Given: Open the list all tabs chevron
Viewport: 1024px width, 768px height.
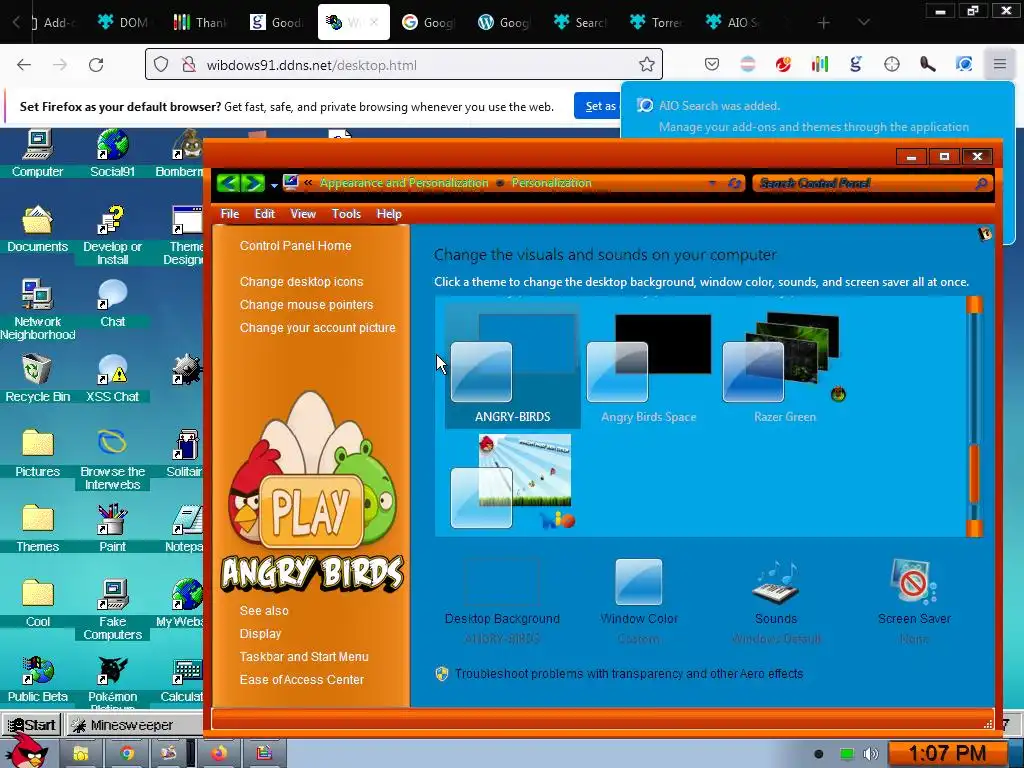Looking at the screenshot, I should coord(863,23).
